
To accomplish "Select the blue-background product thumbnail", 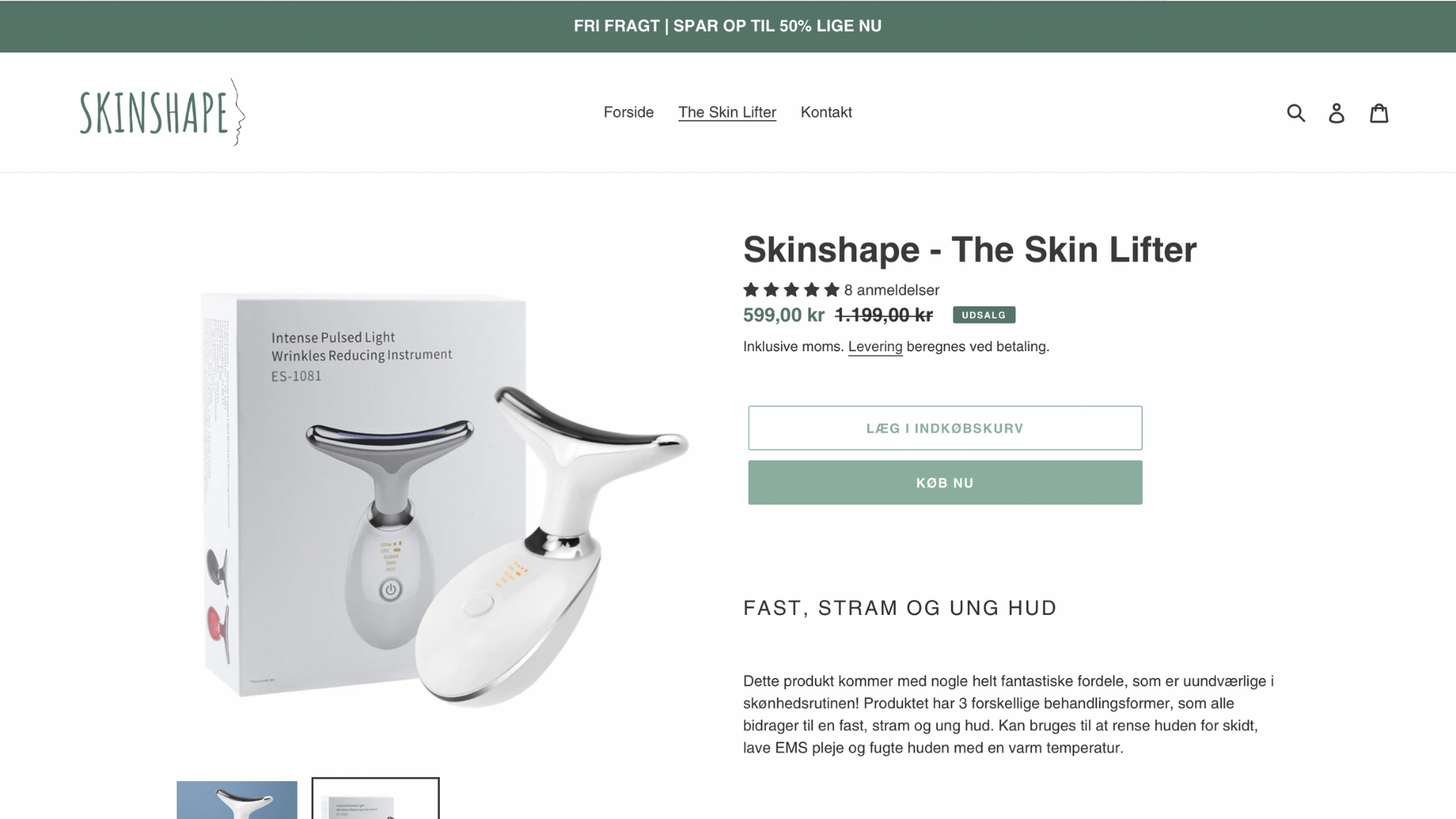I will click(237, 799).
